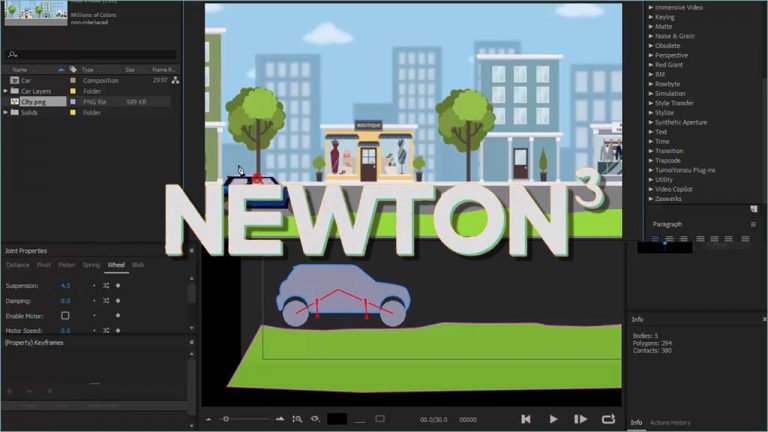Sort project items by Type column
Viewport: 768px width, 432px height.
[x=88, y=70]
